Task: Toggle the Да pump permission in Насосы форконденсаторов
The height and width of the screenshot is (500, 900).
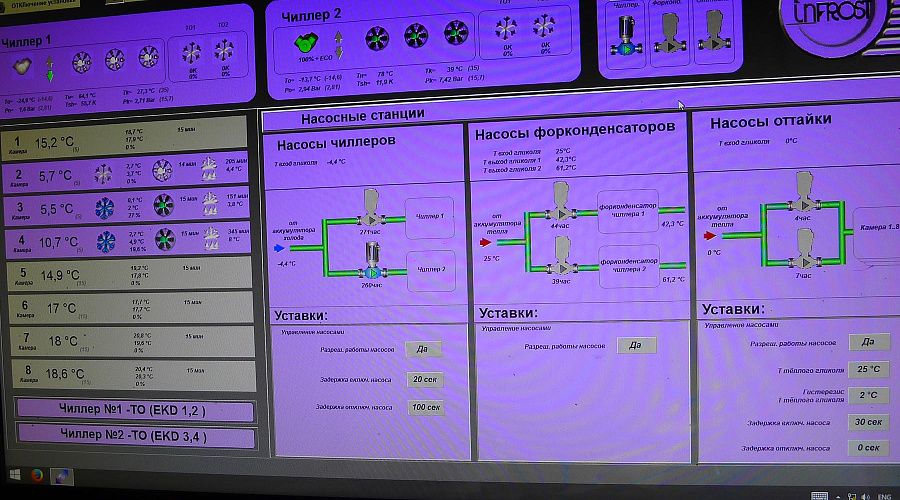Action: click(636, 345)
